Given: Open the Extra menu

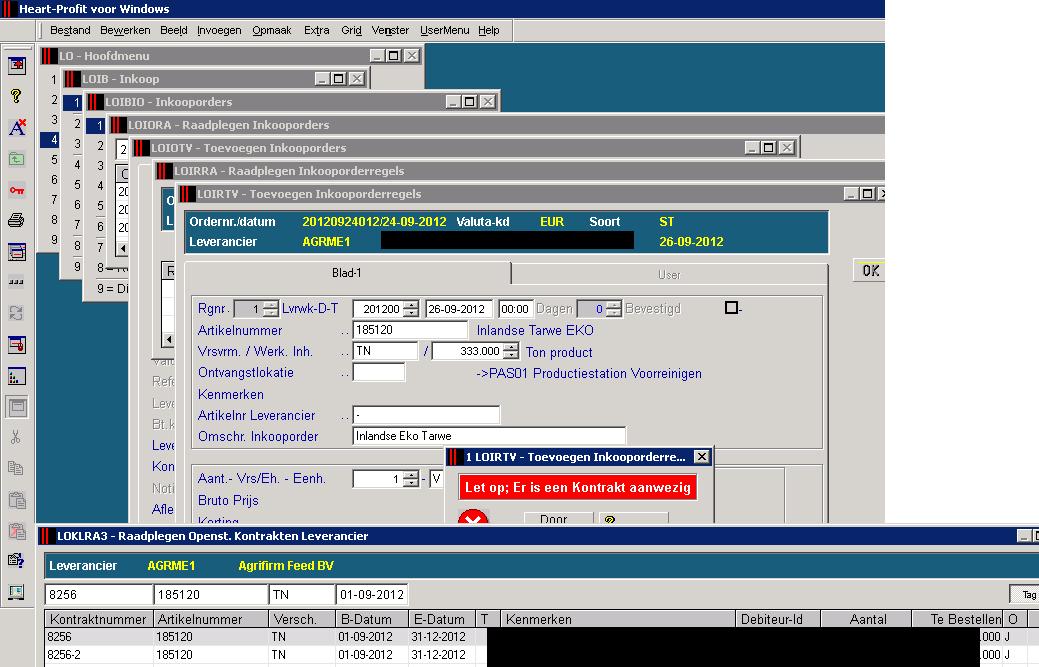Looking at the screenshot, I should pos(317,30).
